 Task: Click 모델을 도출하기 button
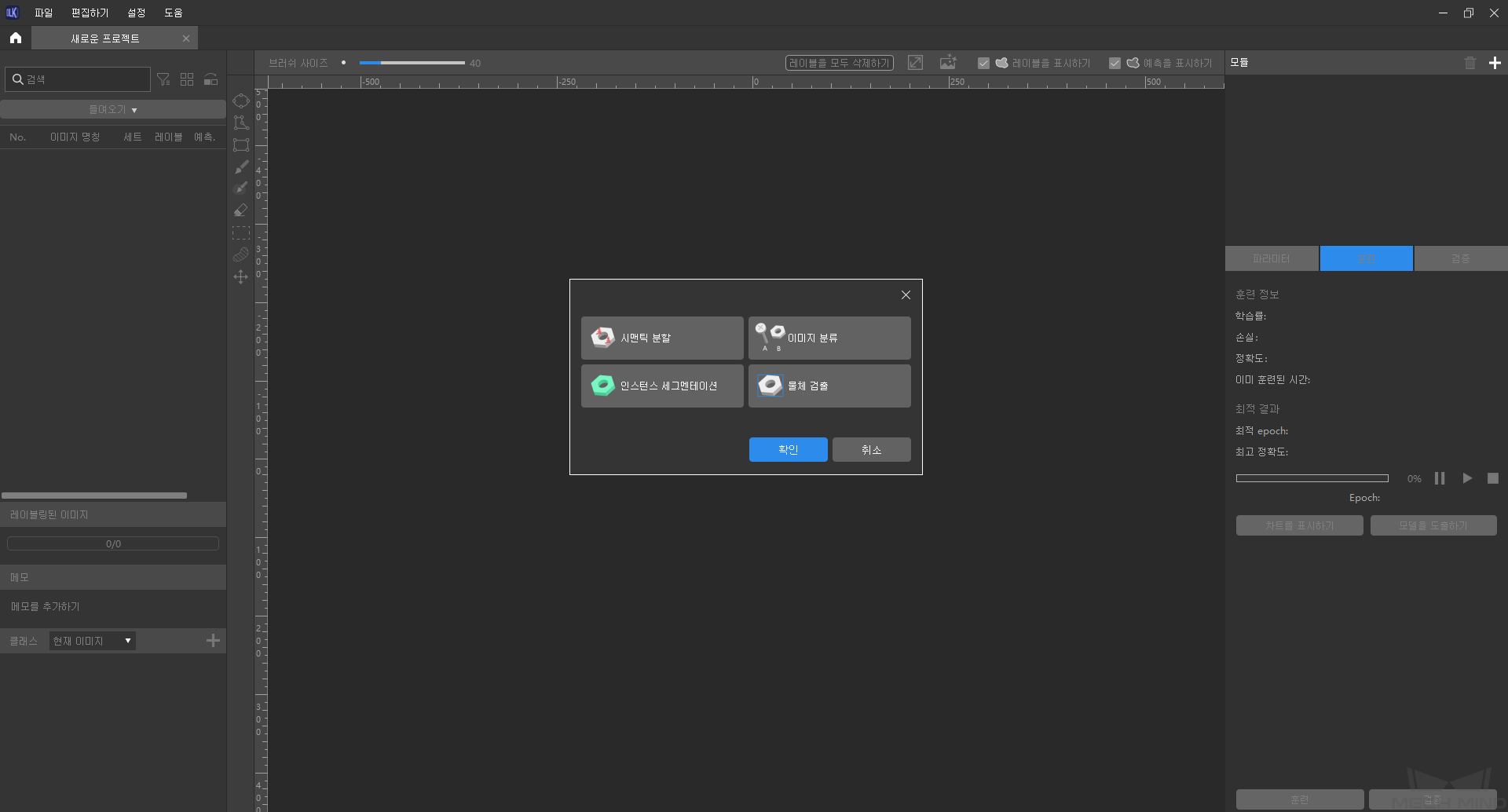pos(1433,525)
